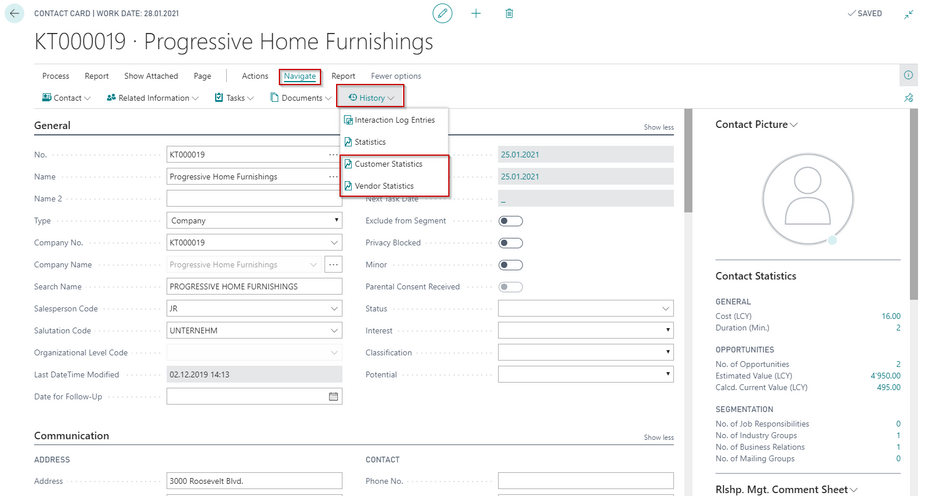Click the collapse page arrows icon
Image resolution: width=940 pixels, height=496 pixels.
tap(908, 14)
